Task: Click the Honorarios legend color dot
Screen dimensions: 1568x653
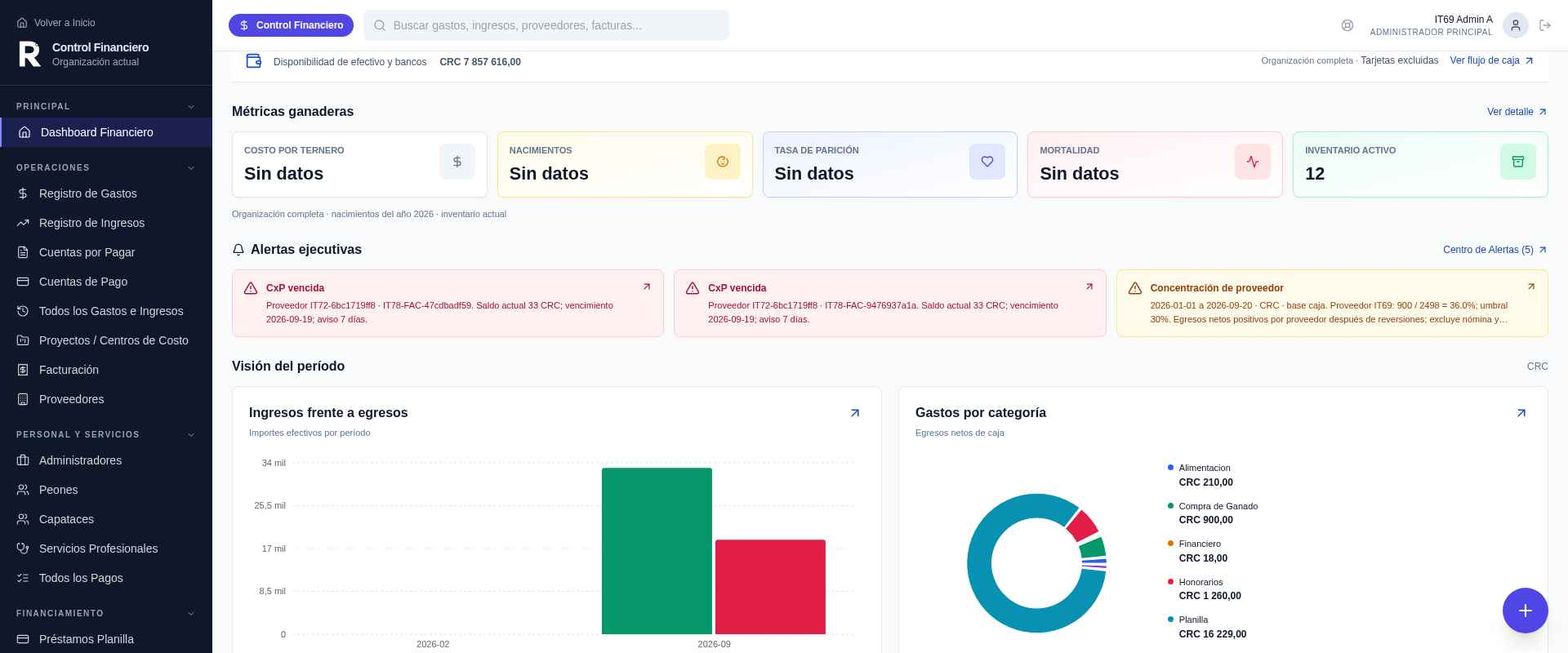Action: (1170, 582)
